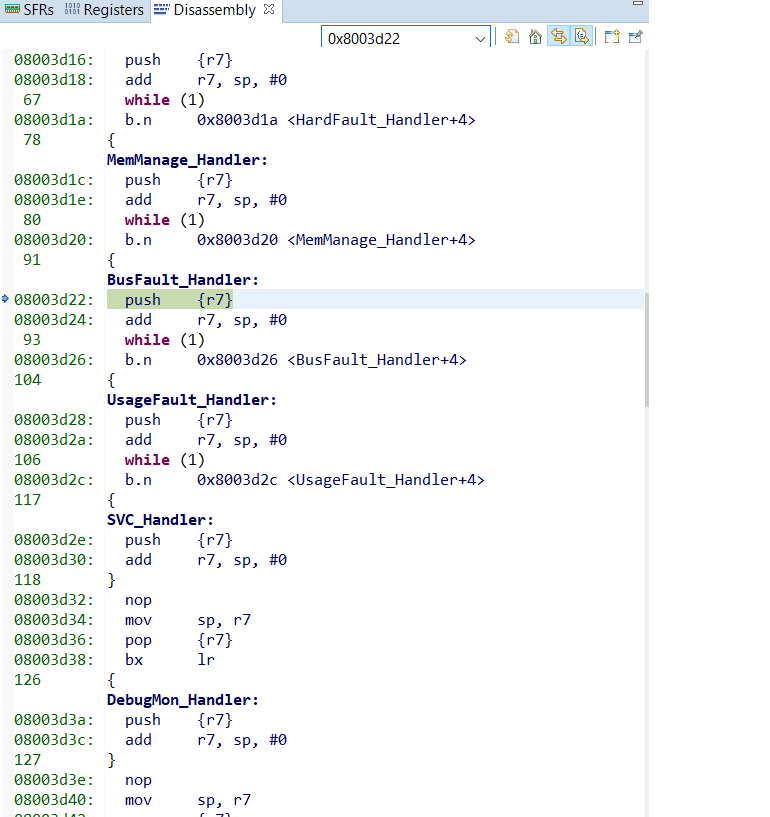Click source line number 117

[x=28, y=500]
